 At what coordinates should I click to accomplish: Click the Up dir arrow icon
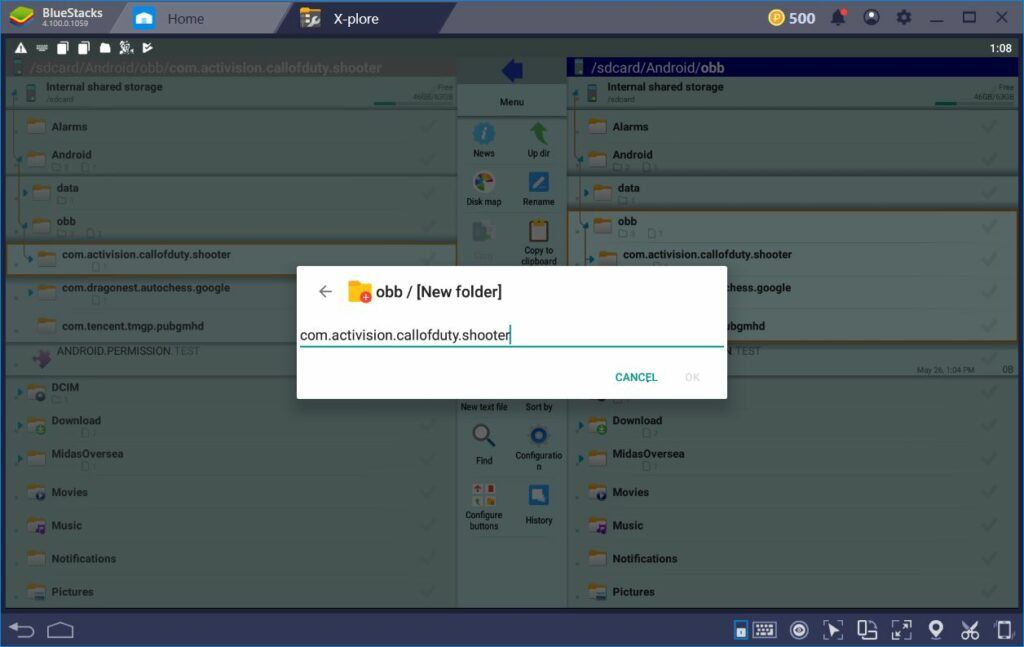(x=539, y=134)
